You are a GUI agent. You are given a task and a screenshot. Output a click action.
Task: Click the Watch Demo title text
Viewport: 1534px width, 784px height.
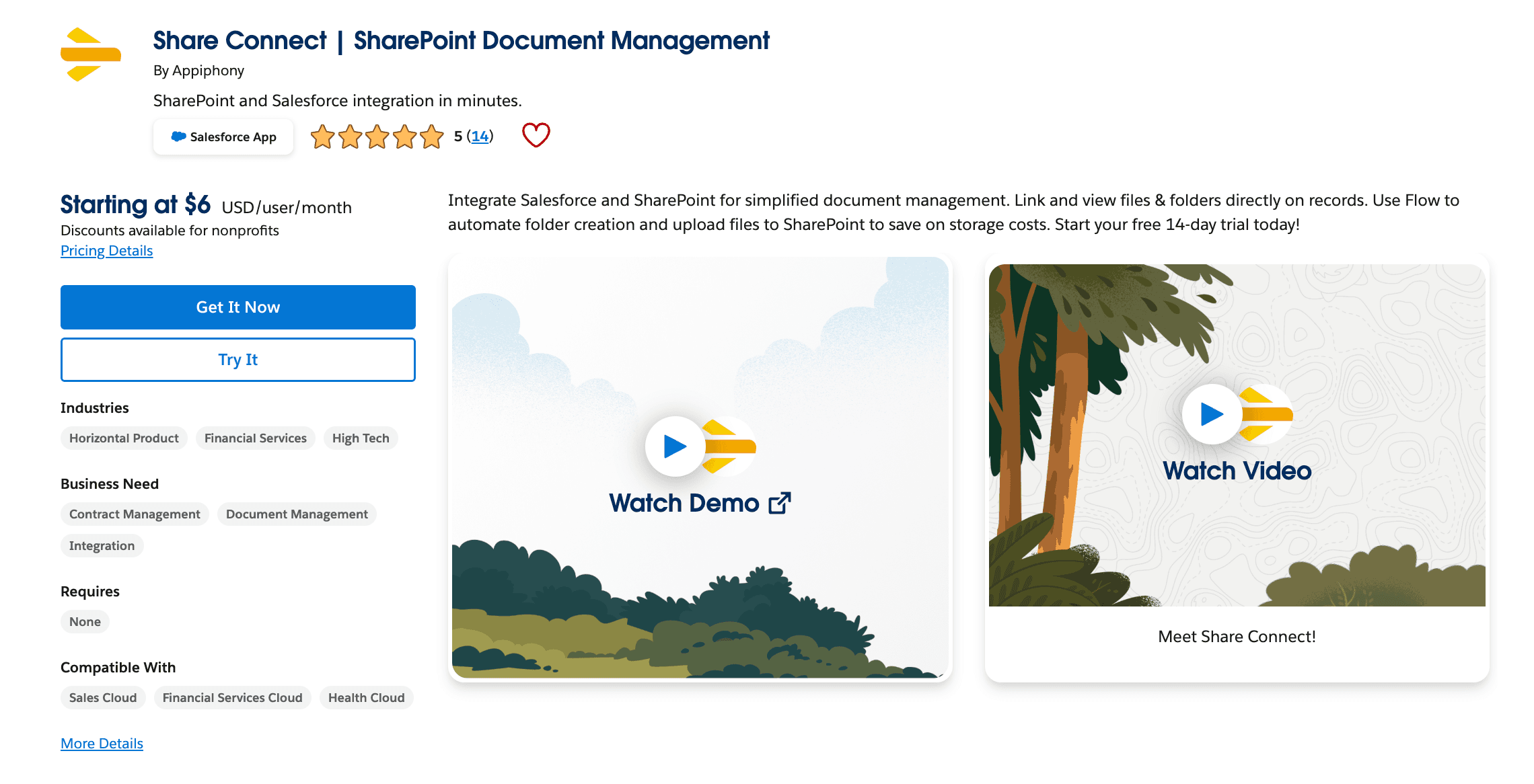[684, 503]
